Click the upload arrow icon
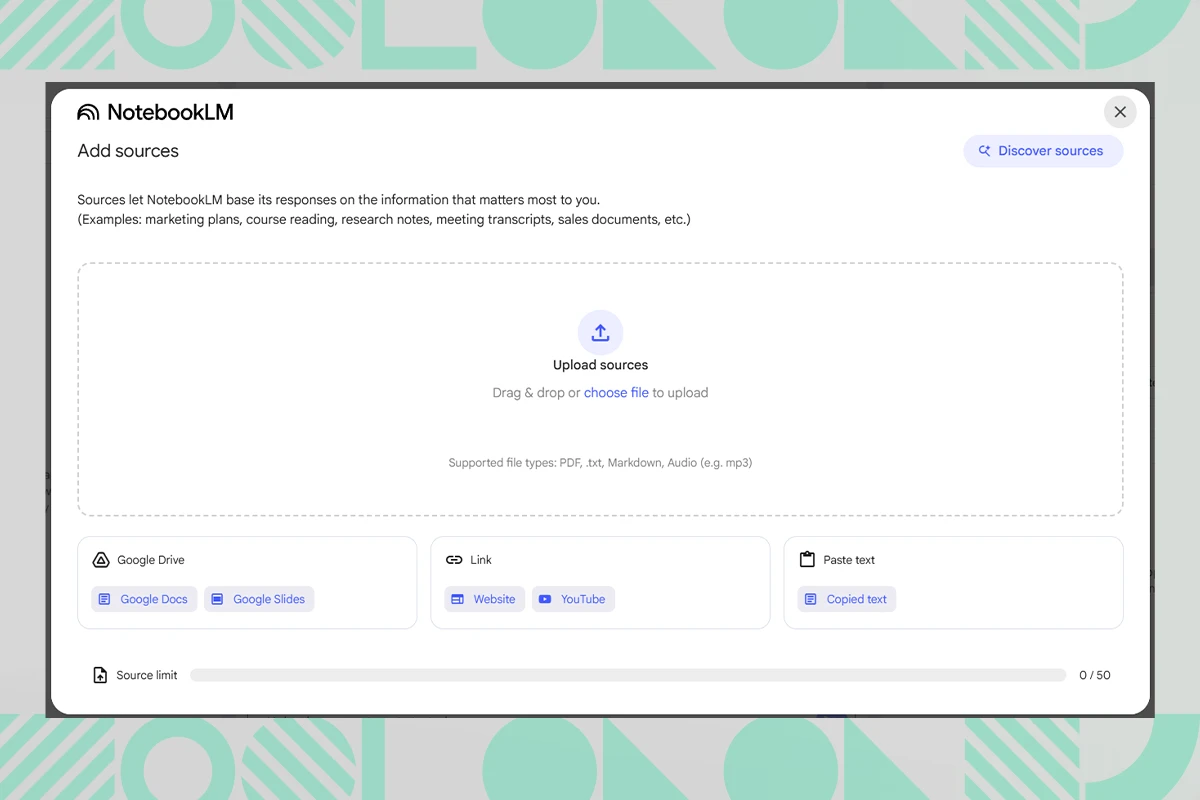The width and height of the screenshot is (1200, 800). tap(600, 333)
